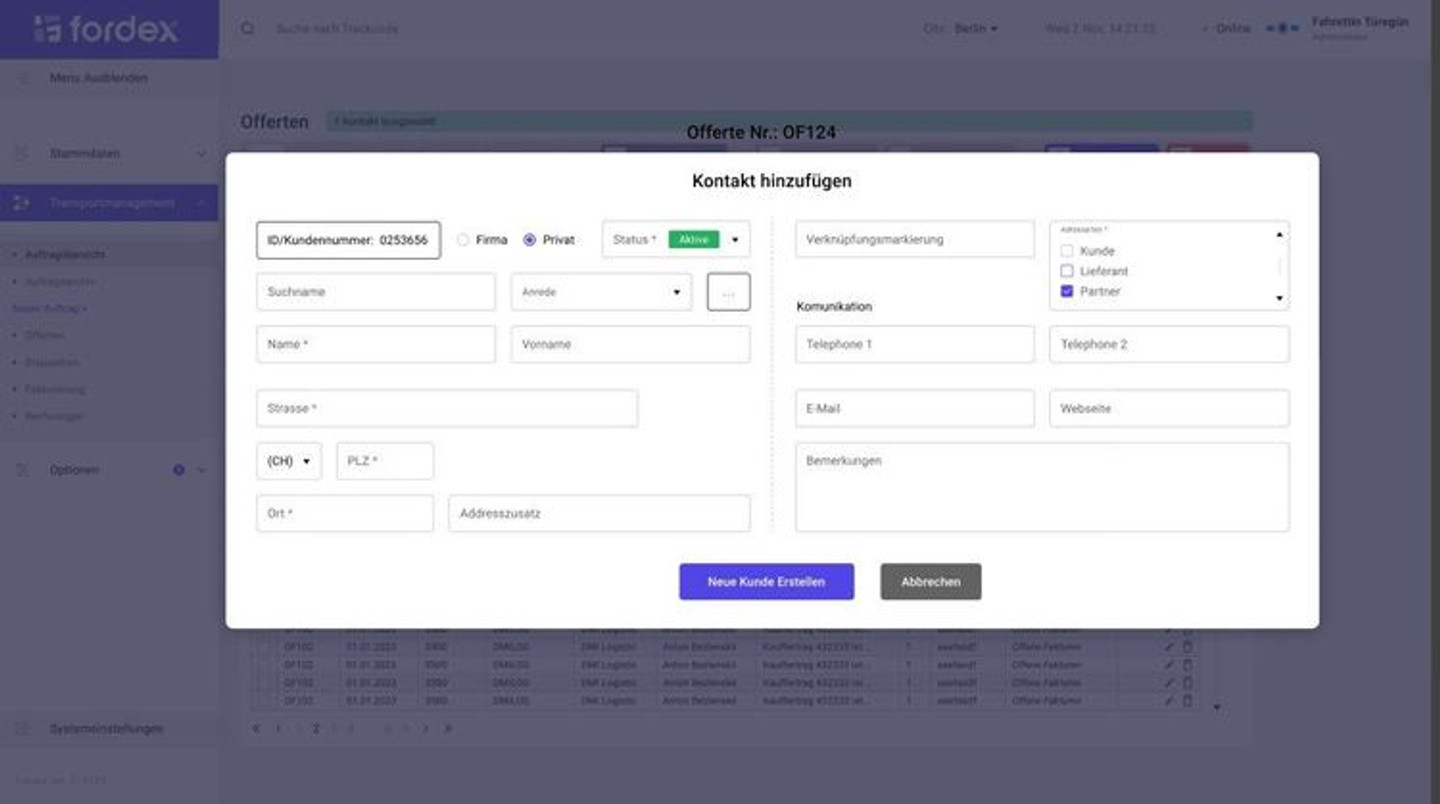Click the Transportmanagement sidebar icon
1440x804 pixels.
point(22,203)
